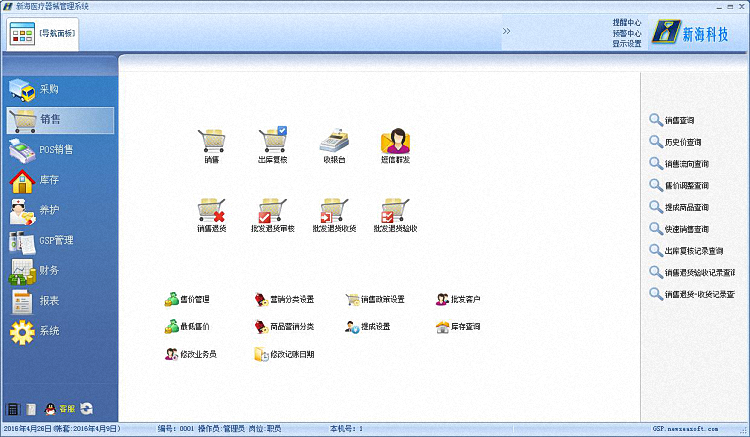The image size is (750, 437).
Task: Open 销售退货验收记录查询 link
Action: (x=692, y=273)
